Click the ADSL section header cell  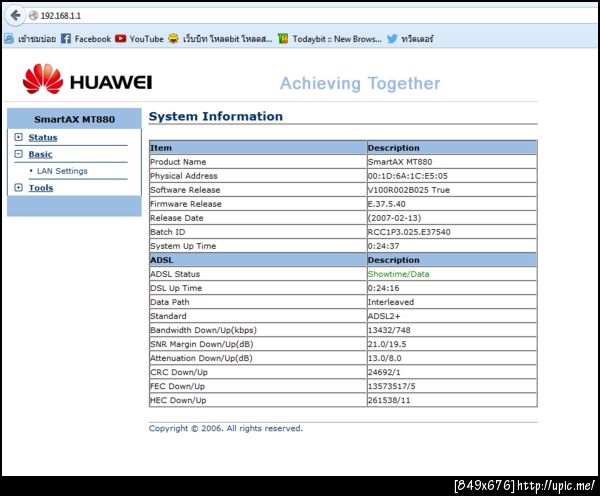tap(258, 260)
